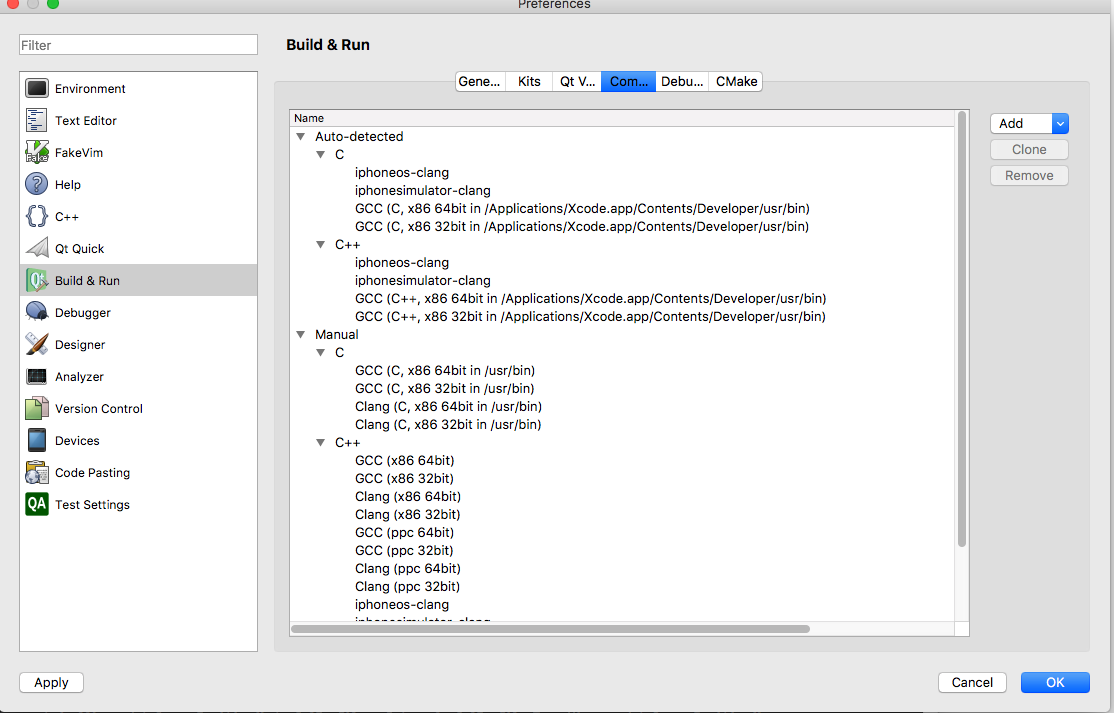
Task: Select the Test Settings QA icon
Action: point(37,505)
